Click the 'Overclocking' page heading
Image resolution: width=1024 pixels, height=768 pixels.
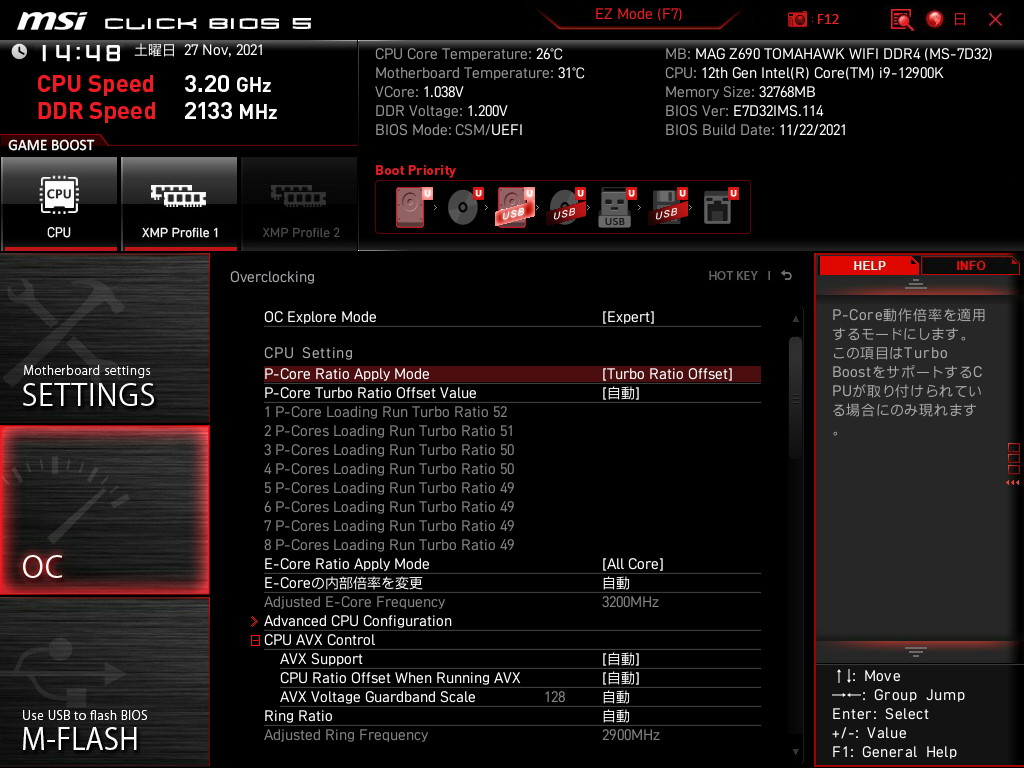coord(272,277)
